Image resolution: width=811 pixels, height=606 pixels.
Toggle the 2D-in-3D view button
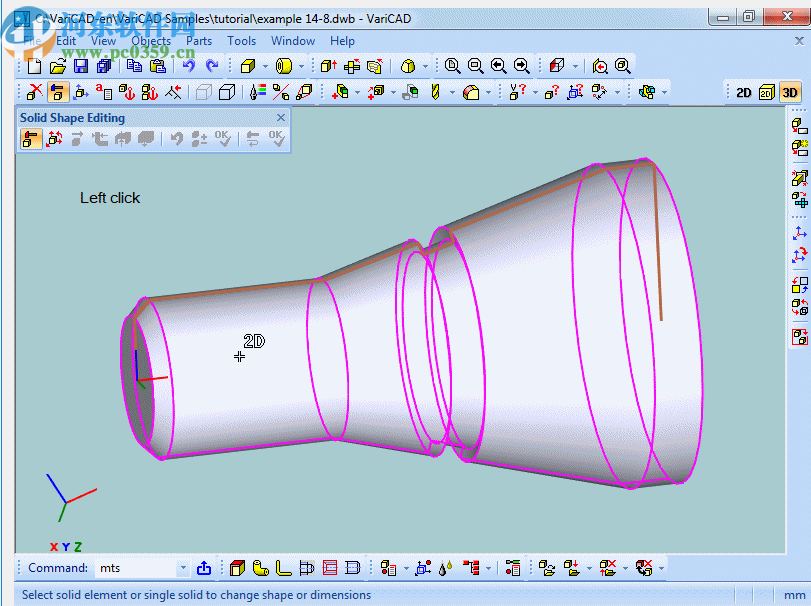coord(767,93)
